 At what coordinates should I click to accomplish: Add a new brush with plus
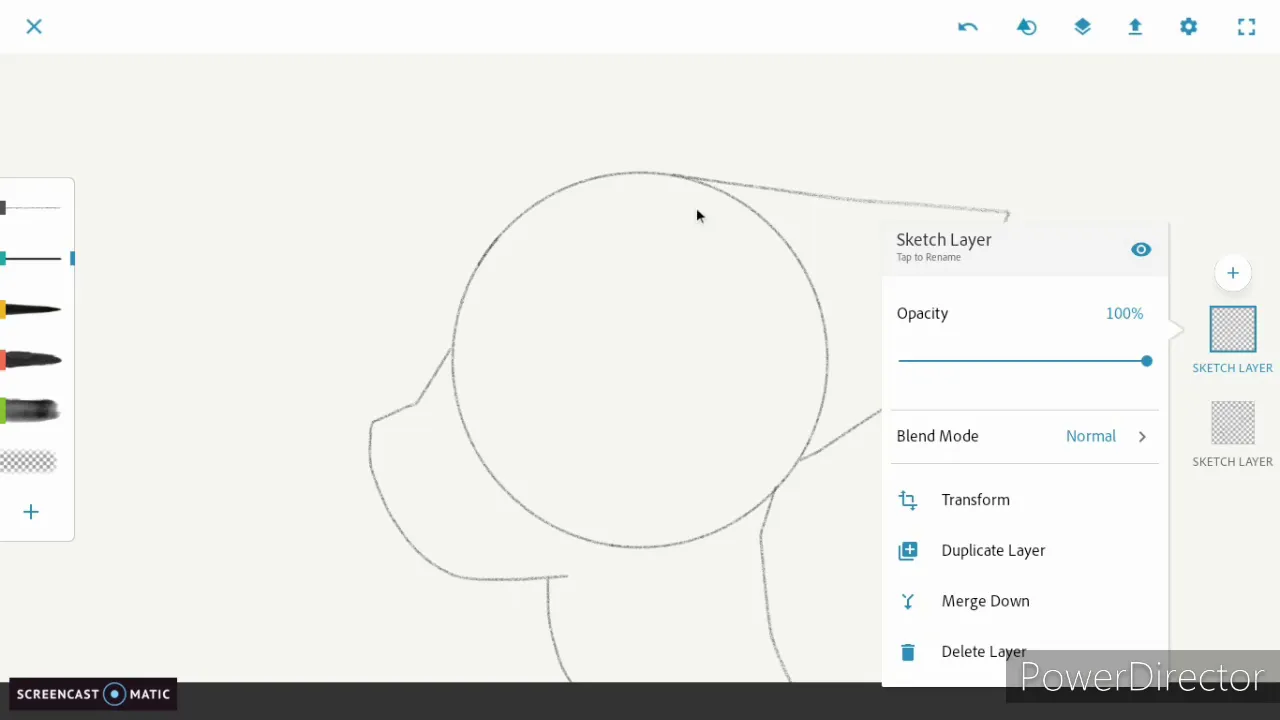(x=31, y=512)
